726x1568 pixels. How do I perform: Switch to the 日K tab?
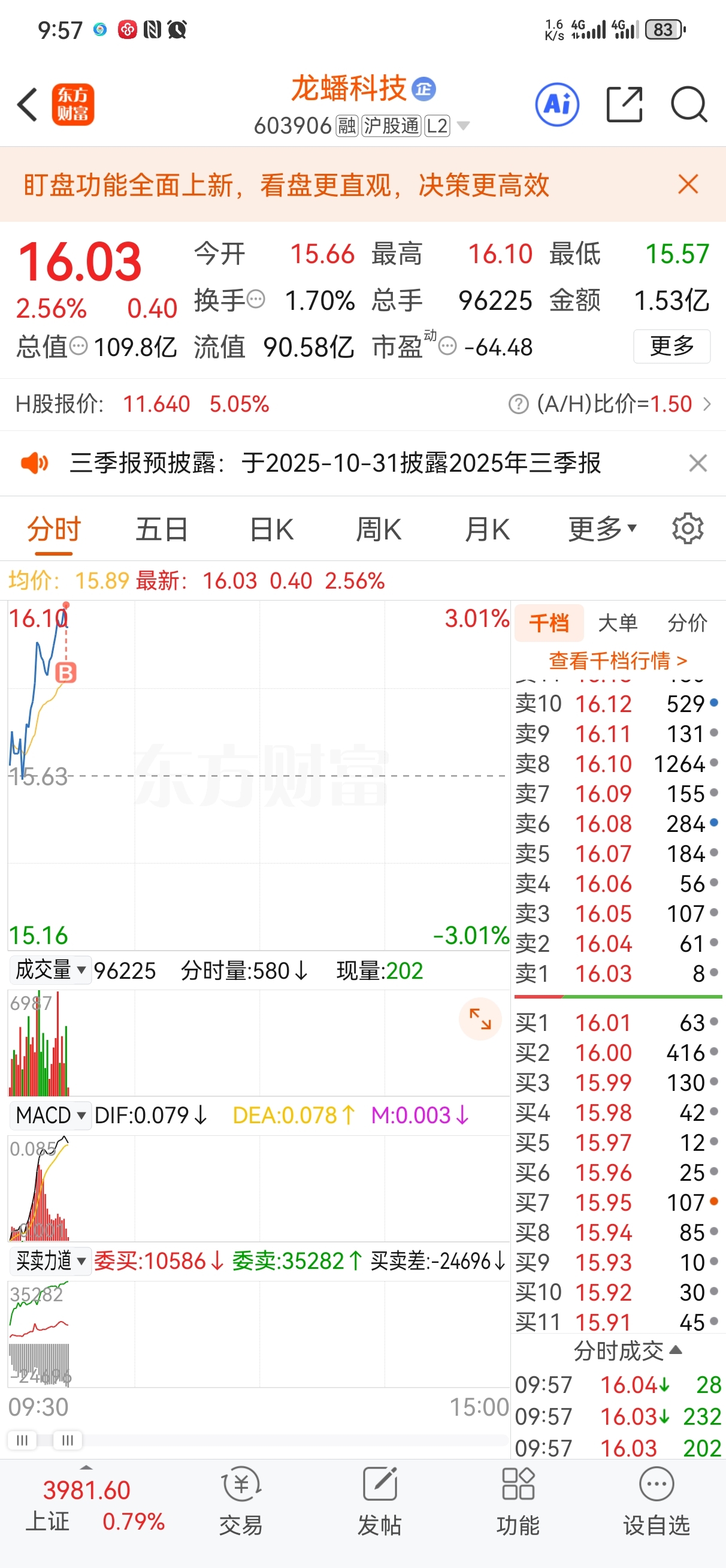(x=271, y=528)
